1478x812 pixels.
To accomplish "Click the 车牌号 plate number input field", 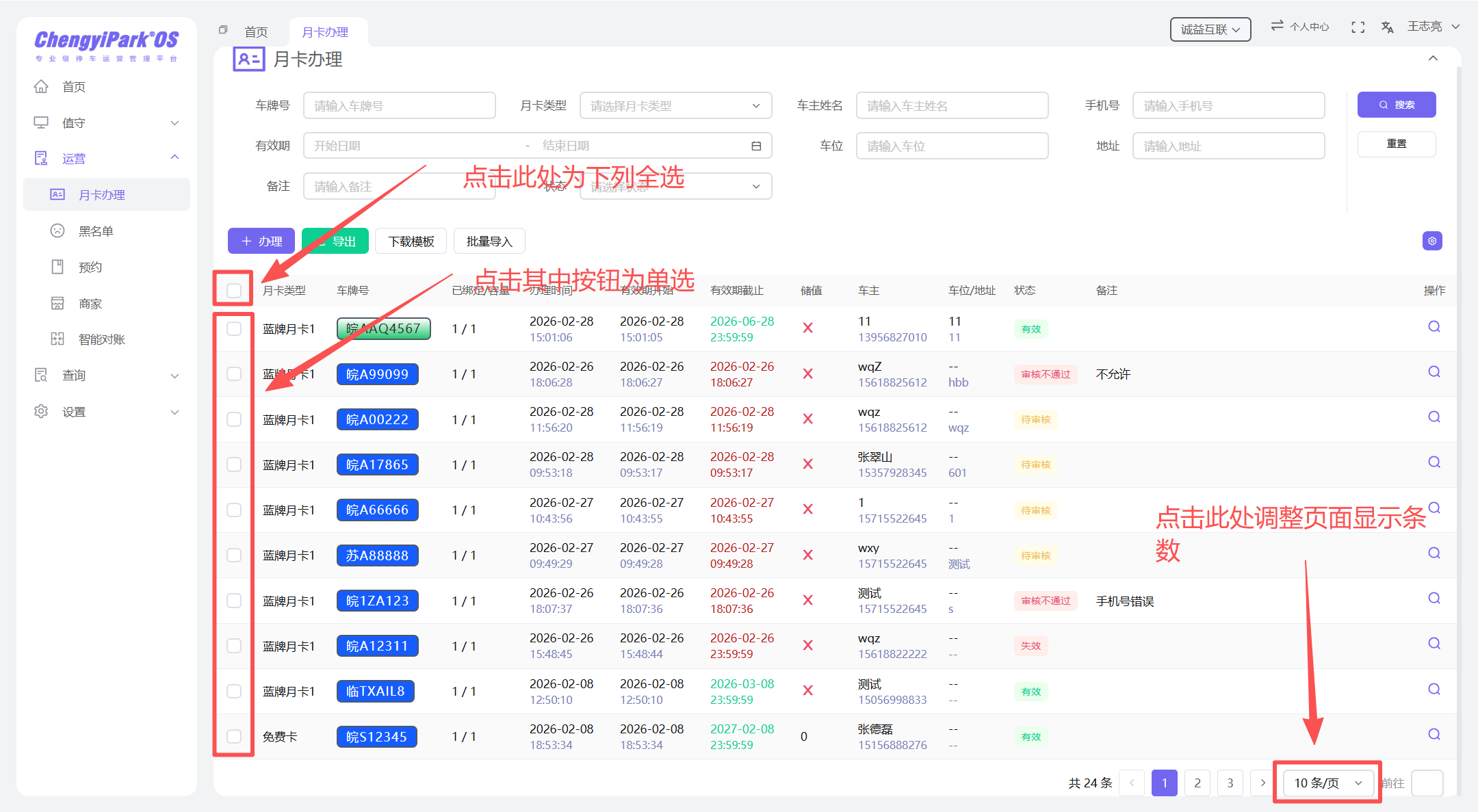I will tap(400, 105).
